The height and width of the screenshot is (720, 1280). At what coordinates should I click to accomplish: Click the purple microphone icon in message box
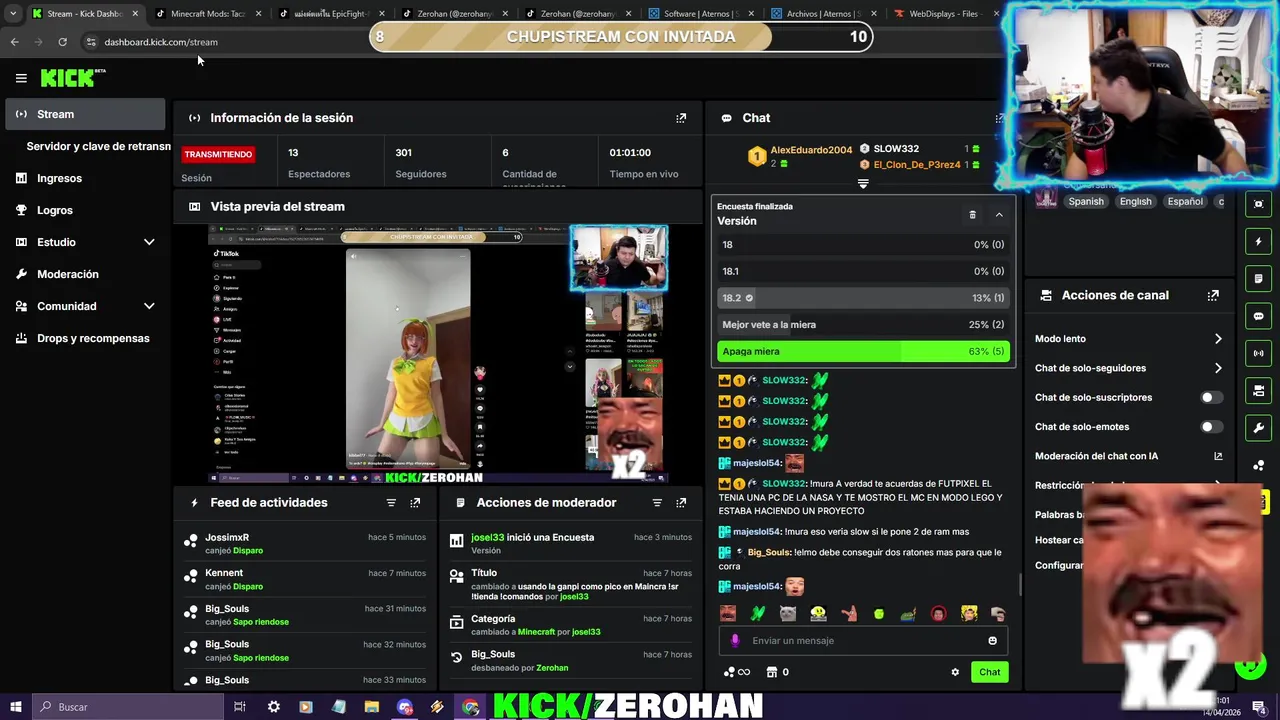point(735,641)
